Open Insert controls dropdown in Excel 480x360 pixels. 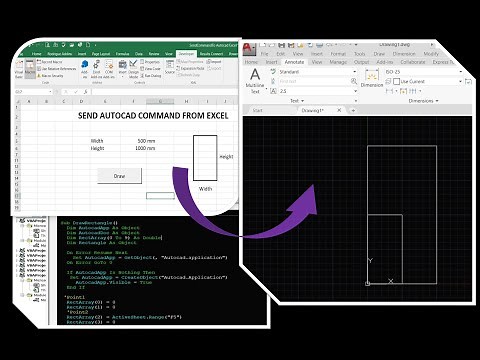pos(122,69)
